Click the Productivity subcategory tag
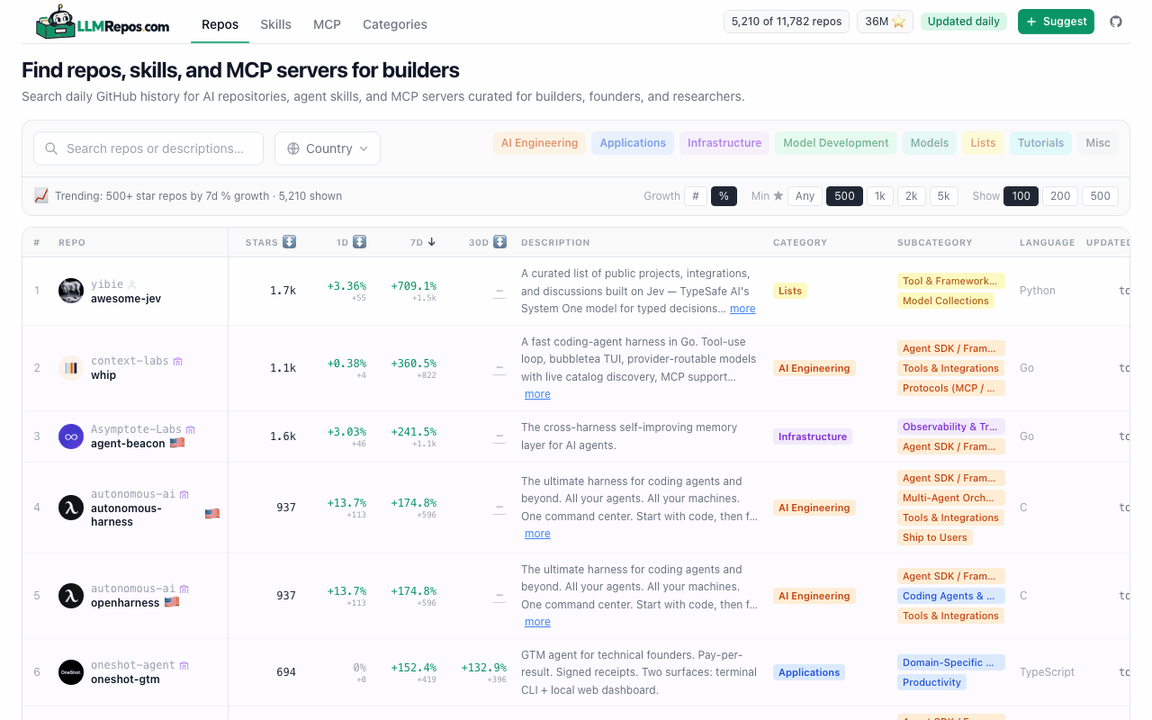 pyautogui.click(x=932, y=682)
